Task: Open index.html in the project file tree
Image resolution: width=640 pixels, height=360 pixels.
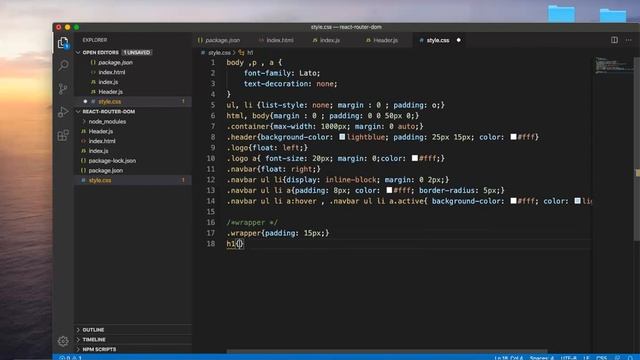Action: point(102,141)
